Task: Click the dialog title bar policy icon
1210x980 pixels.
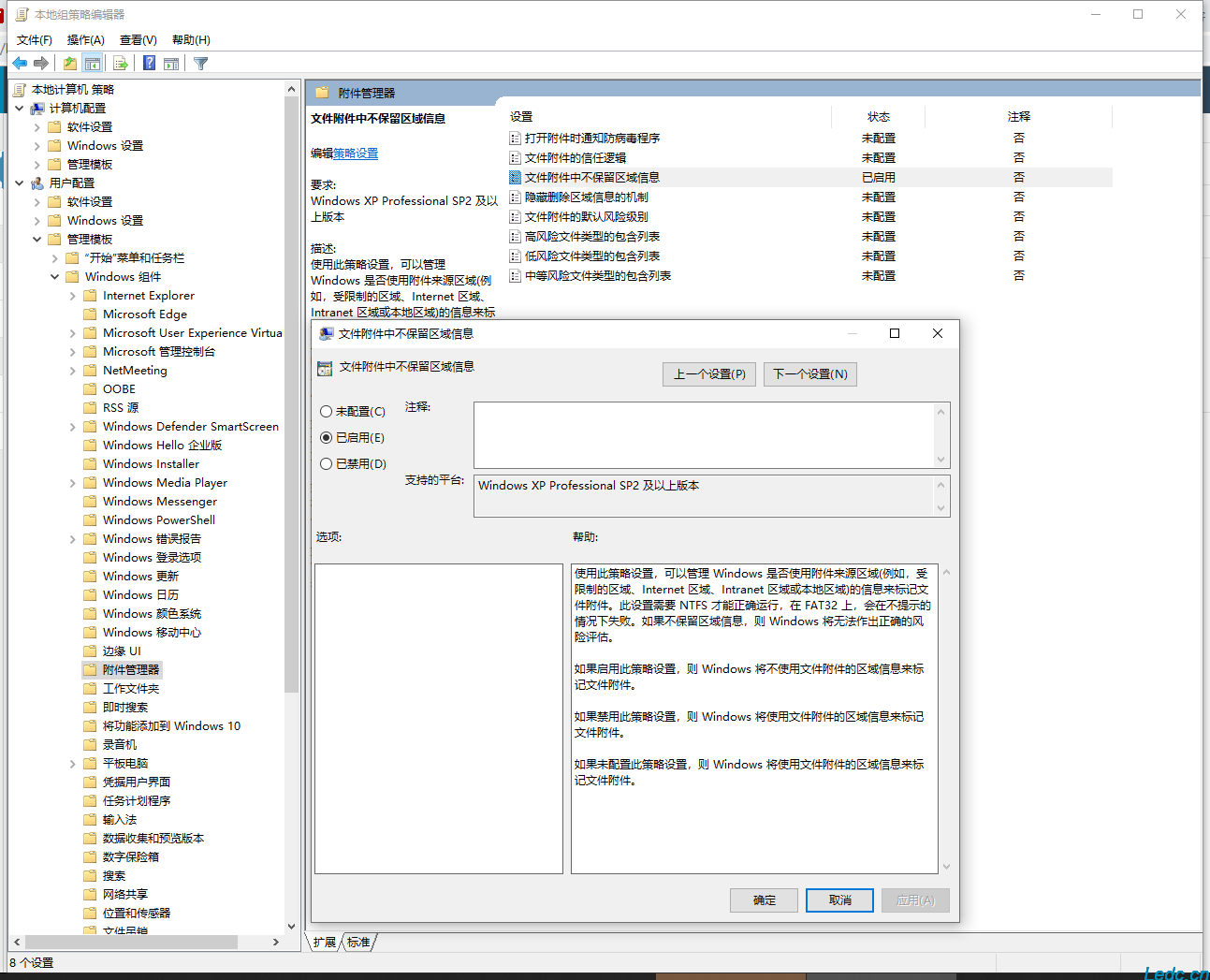Action: [326, 333]
